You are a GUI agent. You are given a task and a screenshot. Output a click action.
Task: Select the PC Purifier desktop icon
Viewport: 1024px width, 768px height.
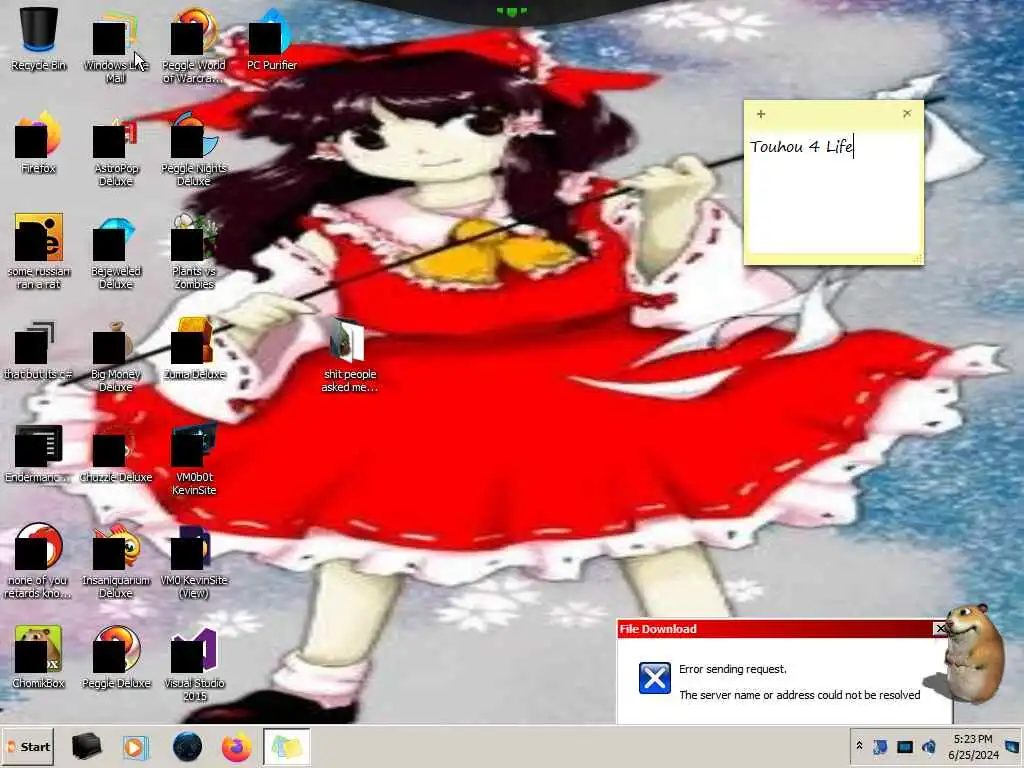point(272,39)
